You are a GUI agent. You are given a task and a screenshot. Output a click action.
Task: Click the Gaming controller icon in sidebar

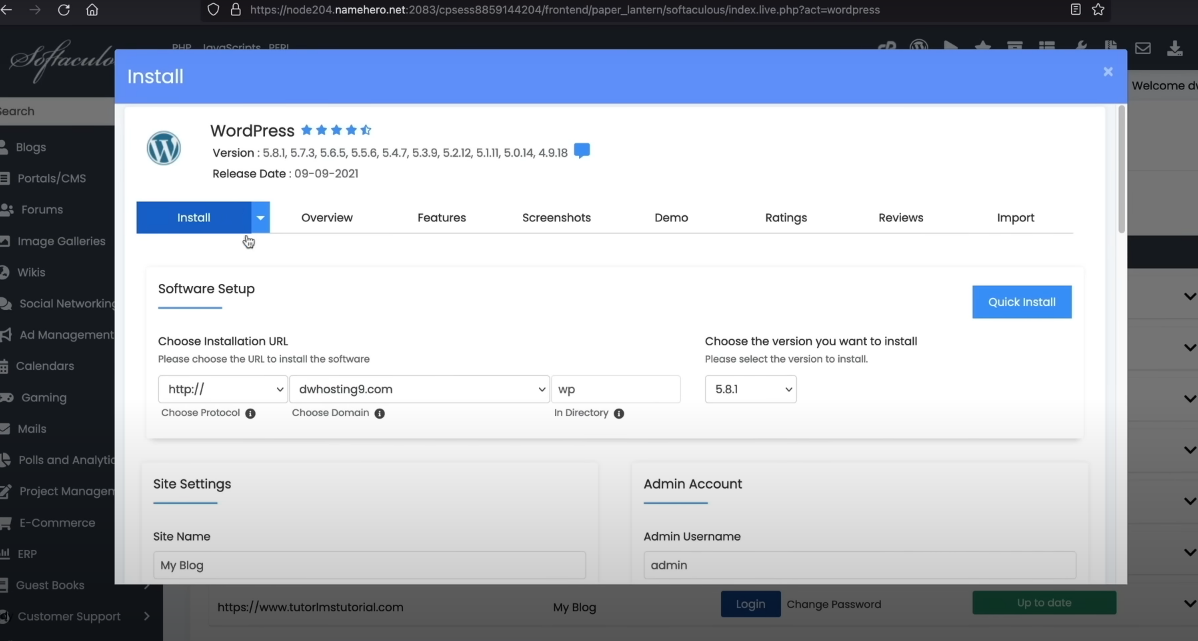click(6, 397)
